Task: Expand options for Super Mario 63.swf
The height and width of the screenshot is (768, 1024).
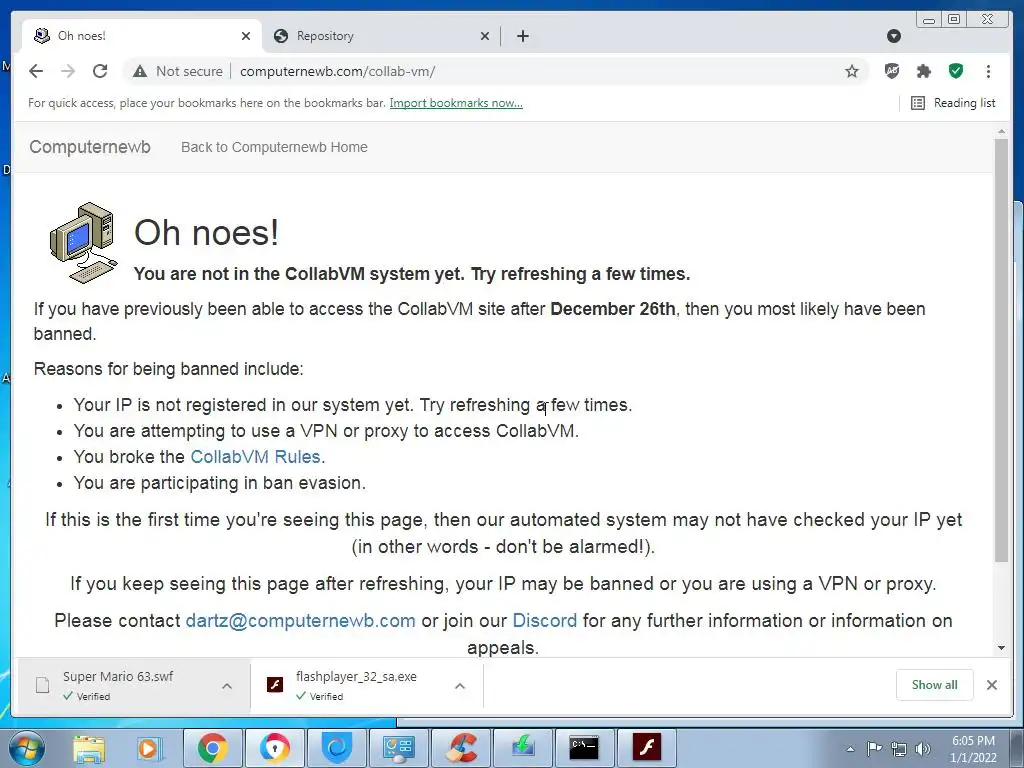Action: pos(227,686)
